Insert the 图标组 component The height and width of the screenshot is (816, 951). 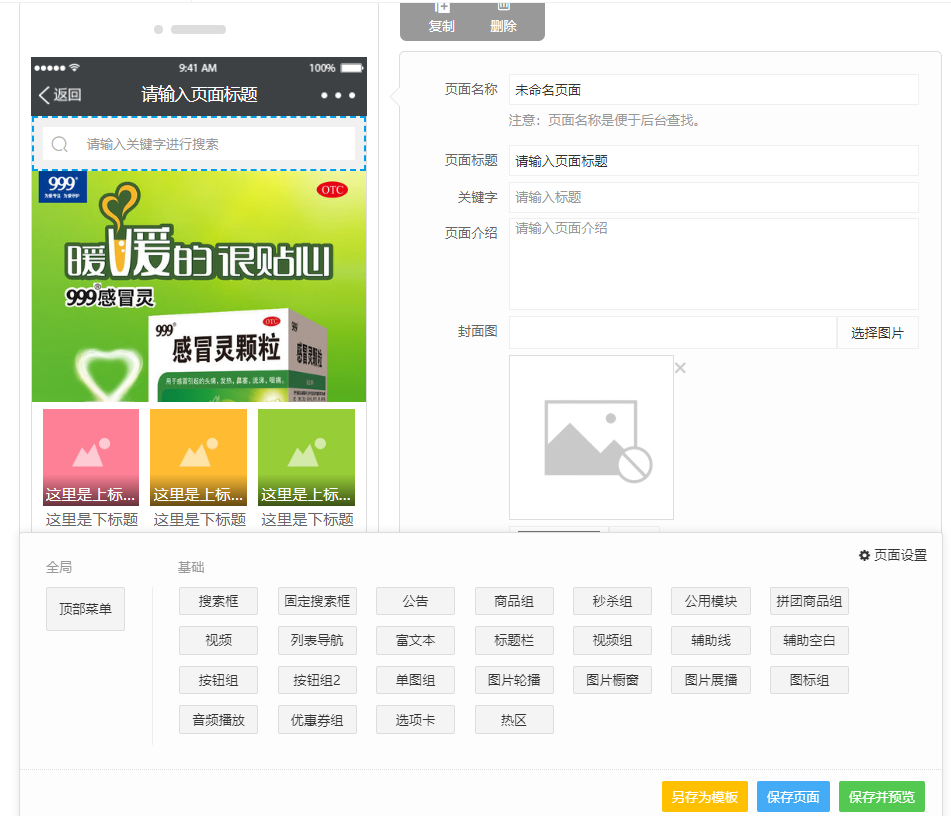pos(809,680)
